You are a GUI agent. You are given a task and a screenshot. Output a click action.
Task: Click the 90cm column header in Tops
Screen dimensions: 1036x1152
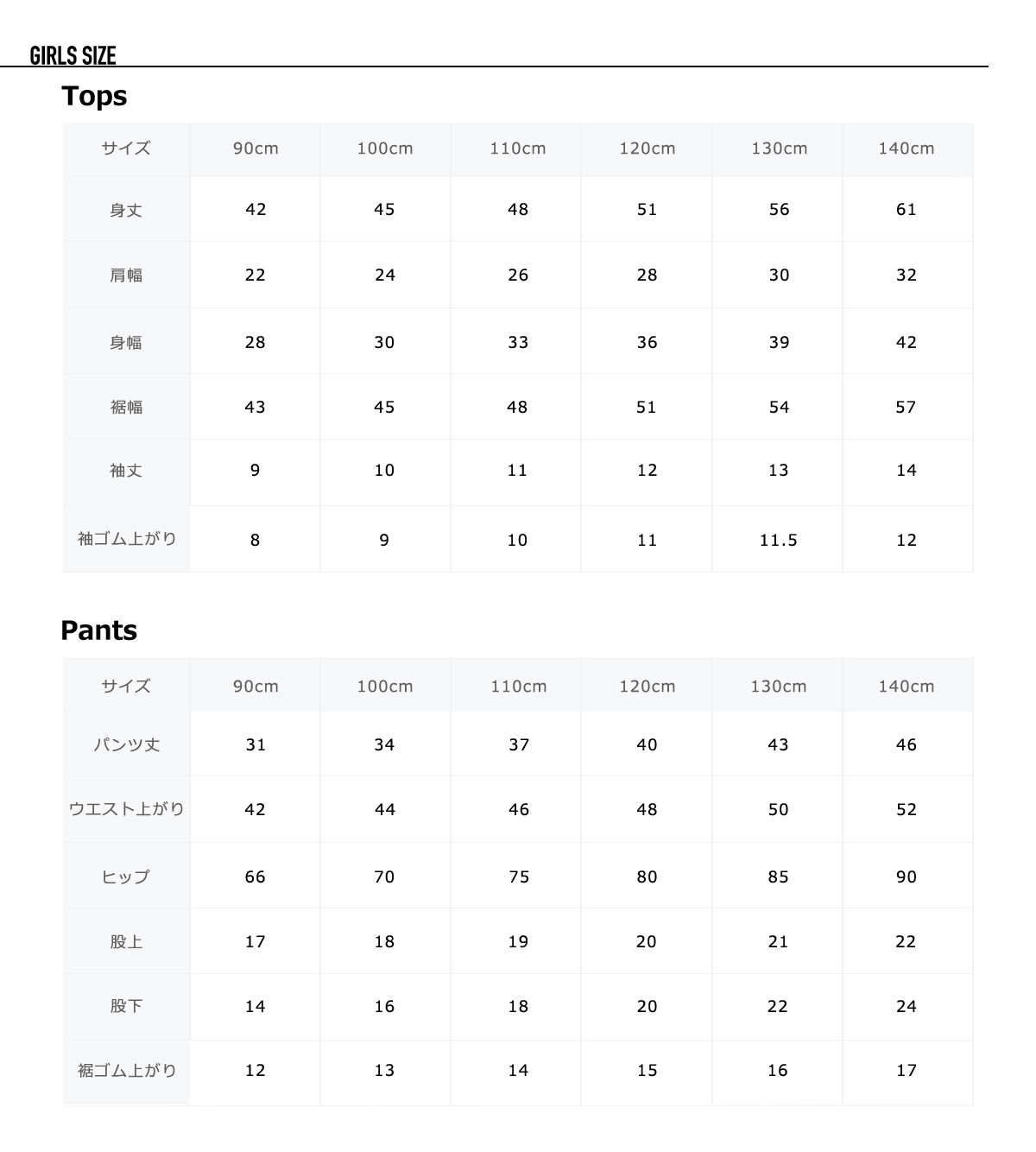tap(256, 149)
